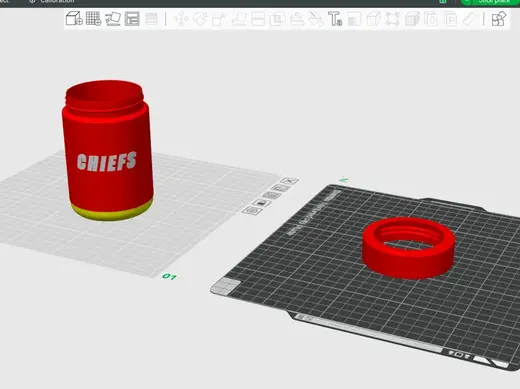Run Auto orient from the toolbar
The height and width of the screenshot is (389, 520).
[x=113, y=19]
